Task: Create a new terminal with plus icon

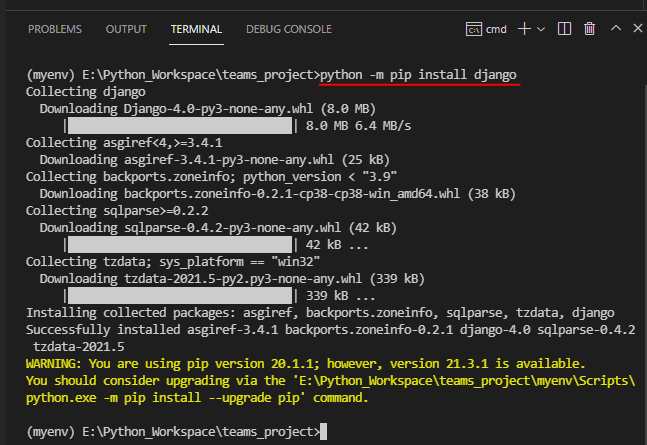Action: pos(524,29)
